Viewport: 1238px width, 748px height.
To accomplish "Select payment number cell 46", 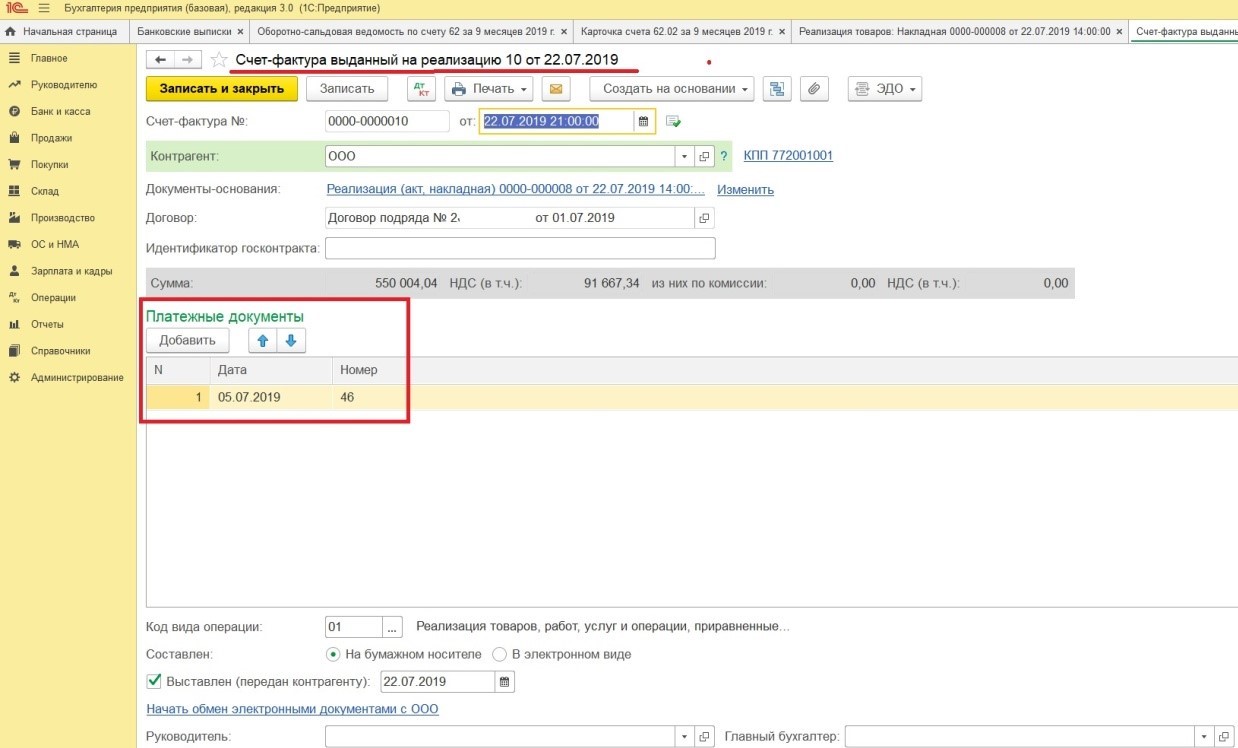I will click(x=370, y=397).
